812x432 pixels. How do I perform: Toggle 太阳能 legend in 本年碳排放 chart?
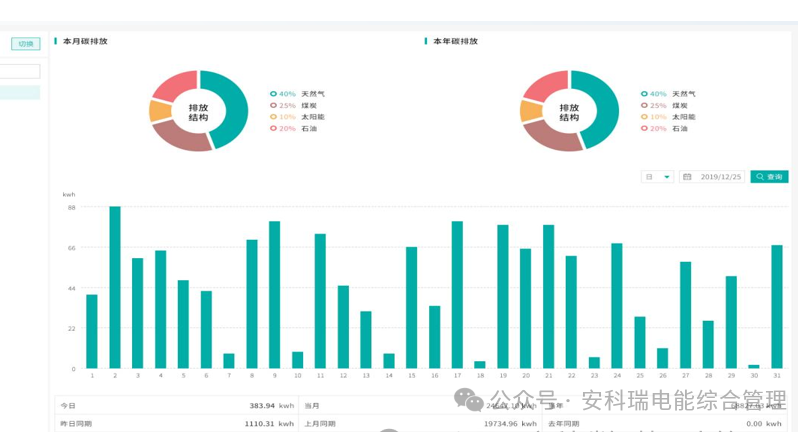click(x=668, y=117)
